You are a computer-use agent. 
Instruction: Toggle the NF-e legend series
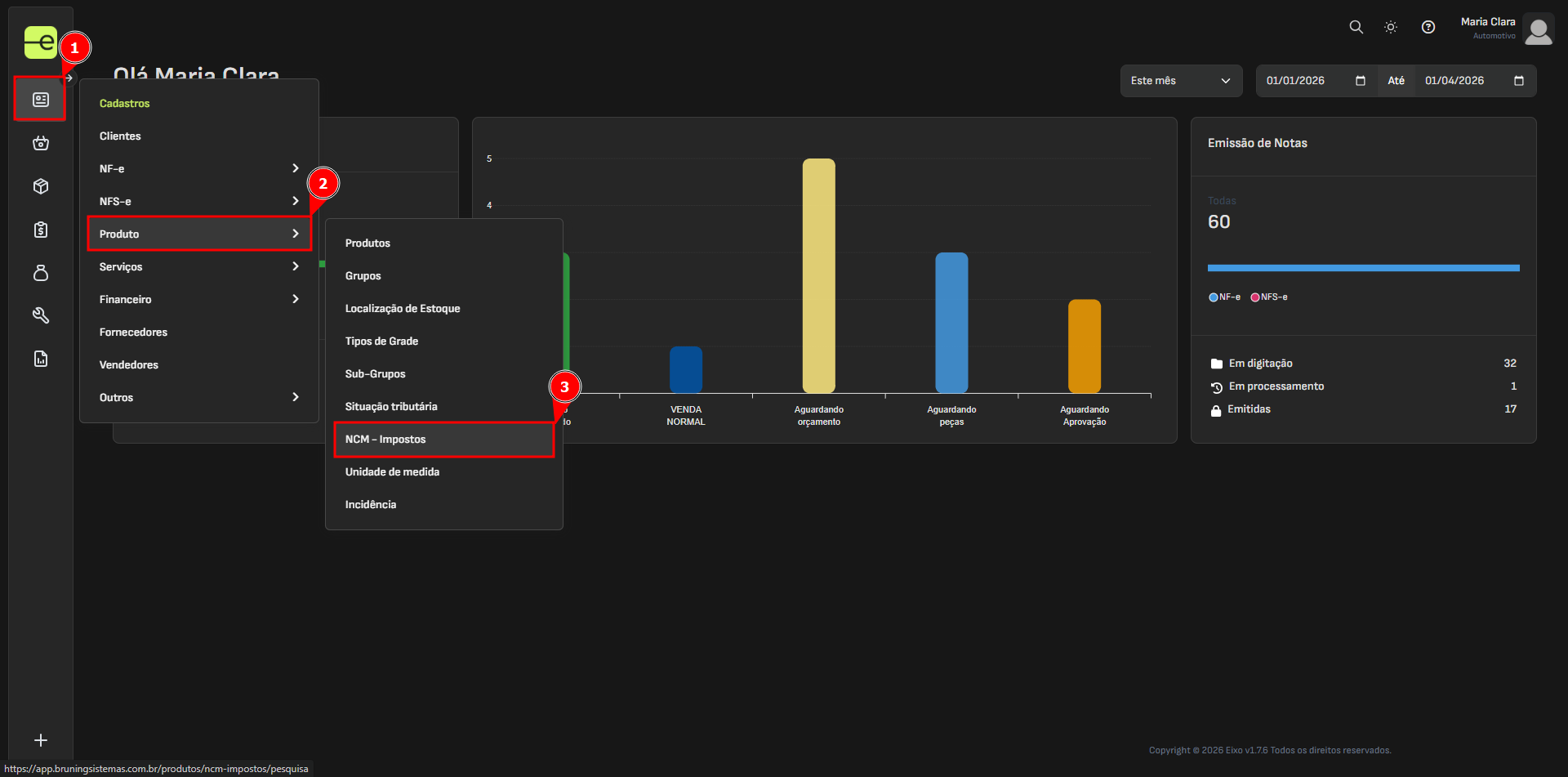click(1224, 297)
